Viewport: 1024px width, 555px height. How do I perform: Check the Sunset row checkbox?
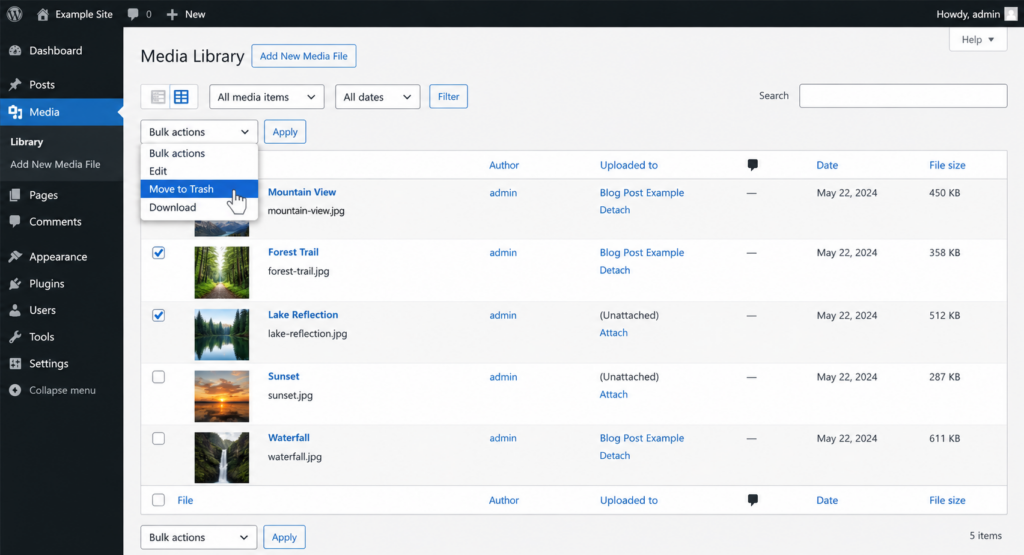pyautogui.click(x=158, y=377)
